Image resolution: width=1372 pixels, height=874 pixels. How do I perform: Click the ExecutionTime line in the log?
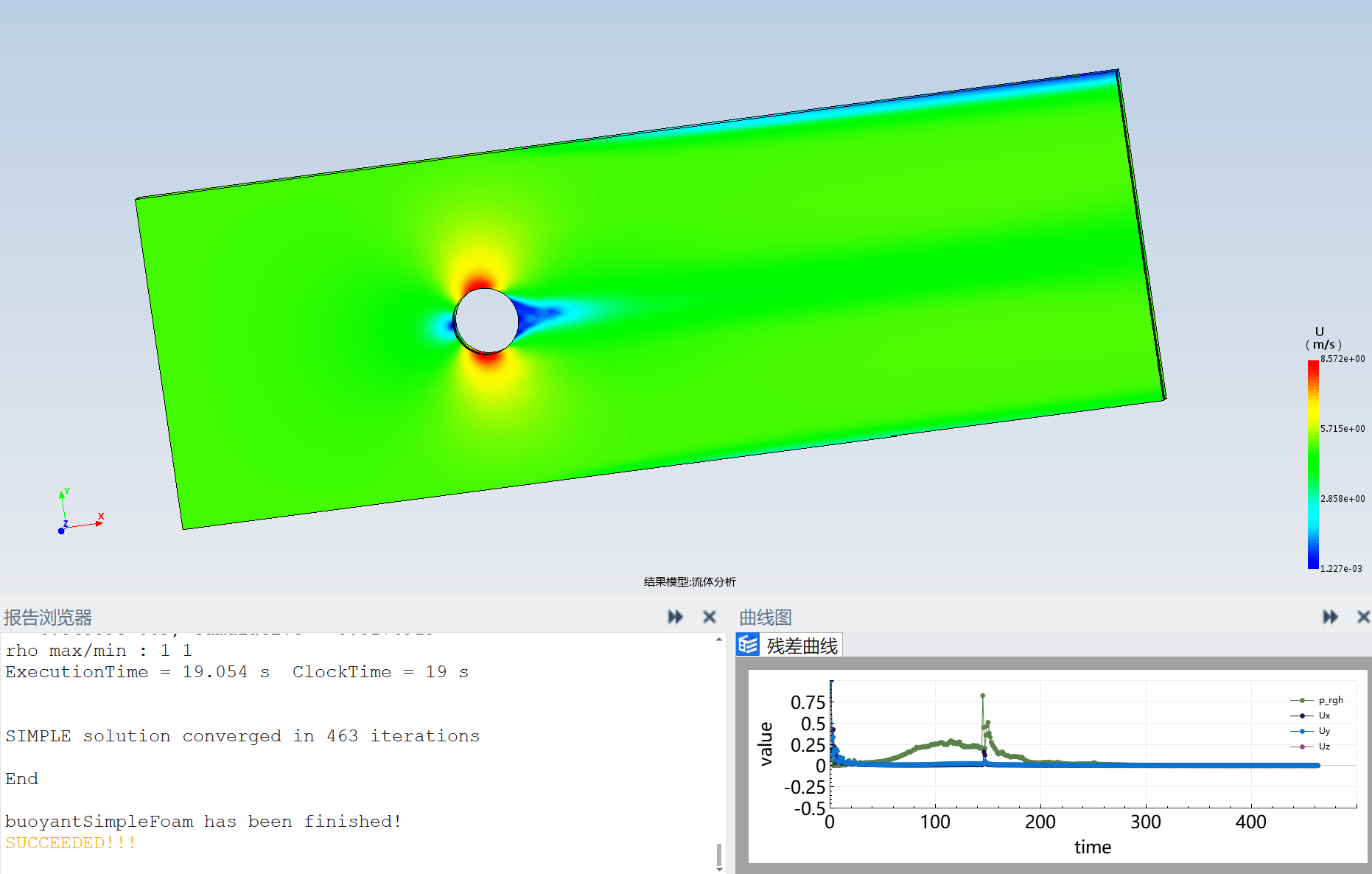[237, 671]
